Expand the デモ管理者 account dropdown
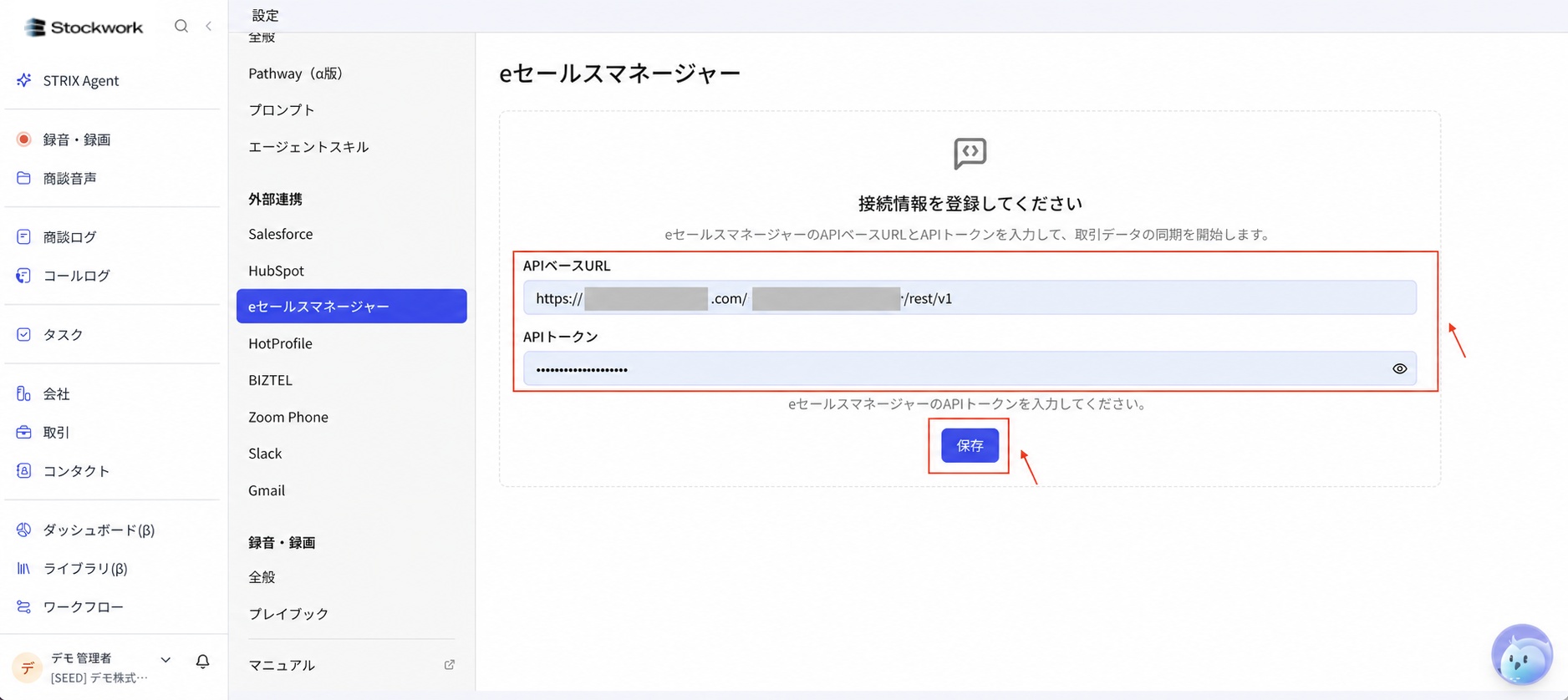 click(165, 660)
